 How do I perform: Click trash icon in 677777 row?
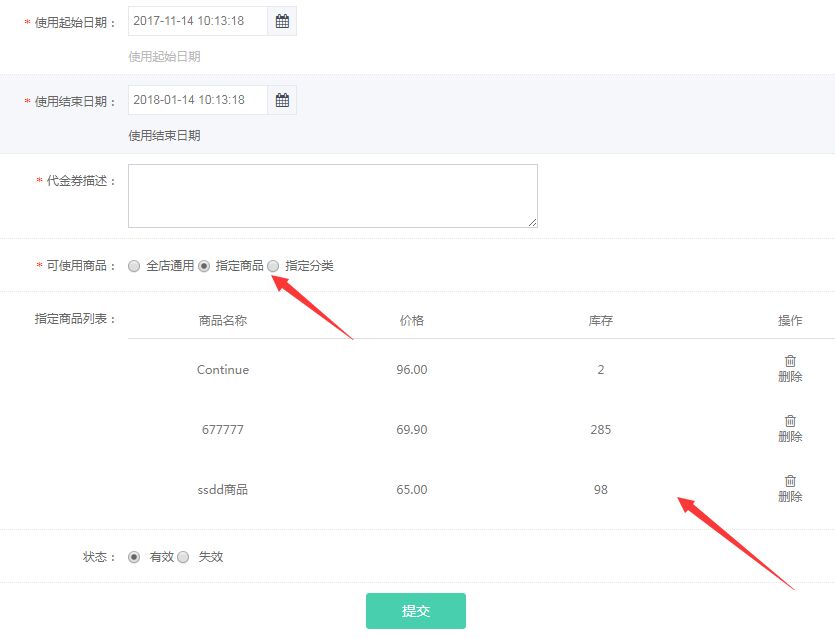[790, 421]
